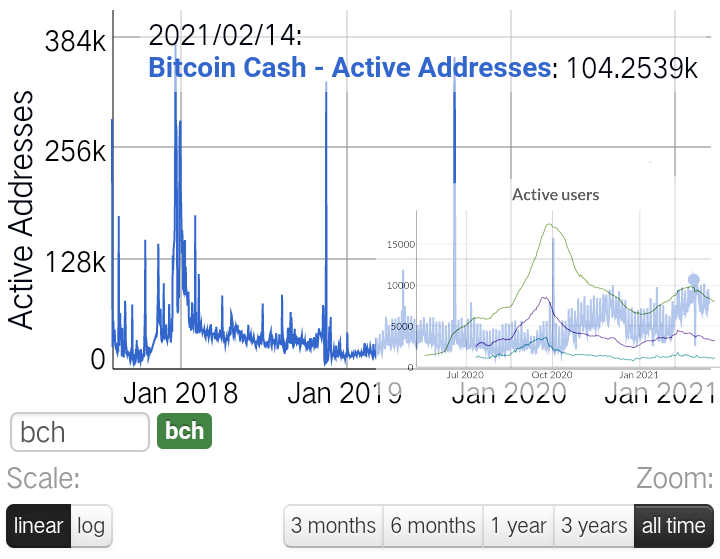Click the highlighted data point on the chart
Screen dimensions: 720x559
pyautogui.click(x=693, y=280)
